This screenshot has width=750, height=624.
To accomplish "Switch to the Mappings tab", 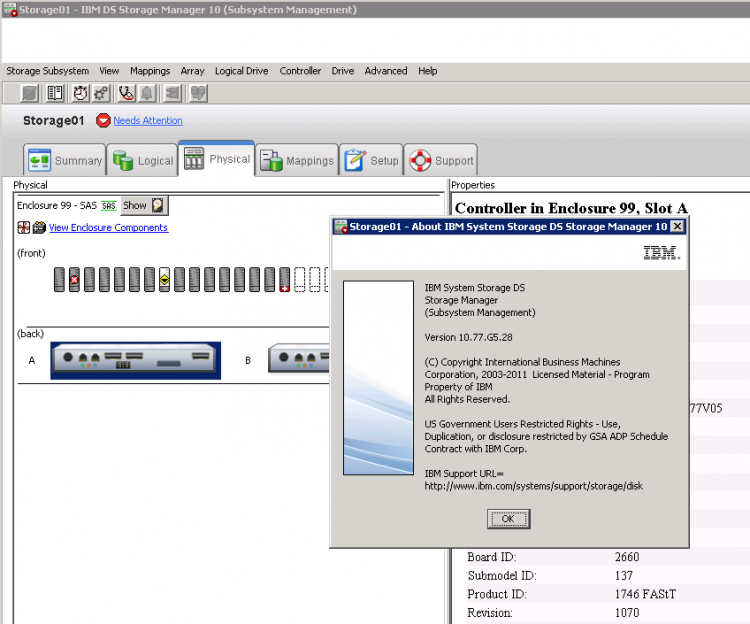I will (297, 160).
